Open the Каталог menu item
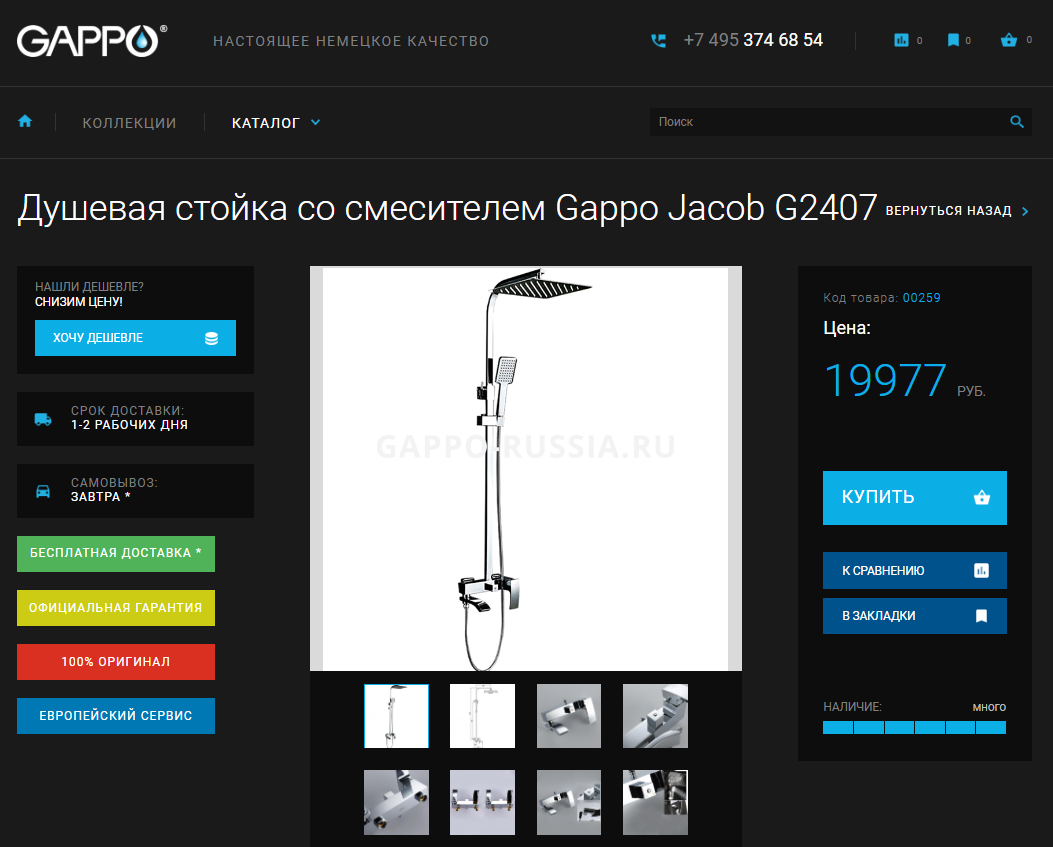1053x847 pixels. coord(266,123)
